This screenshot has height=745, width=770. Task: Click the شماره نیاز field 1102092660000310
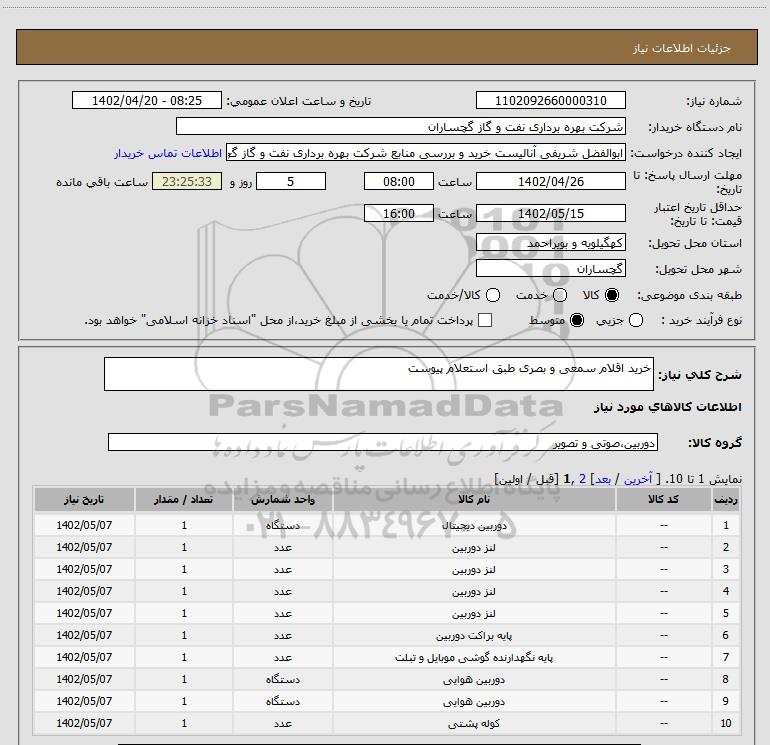point(550,100)
